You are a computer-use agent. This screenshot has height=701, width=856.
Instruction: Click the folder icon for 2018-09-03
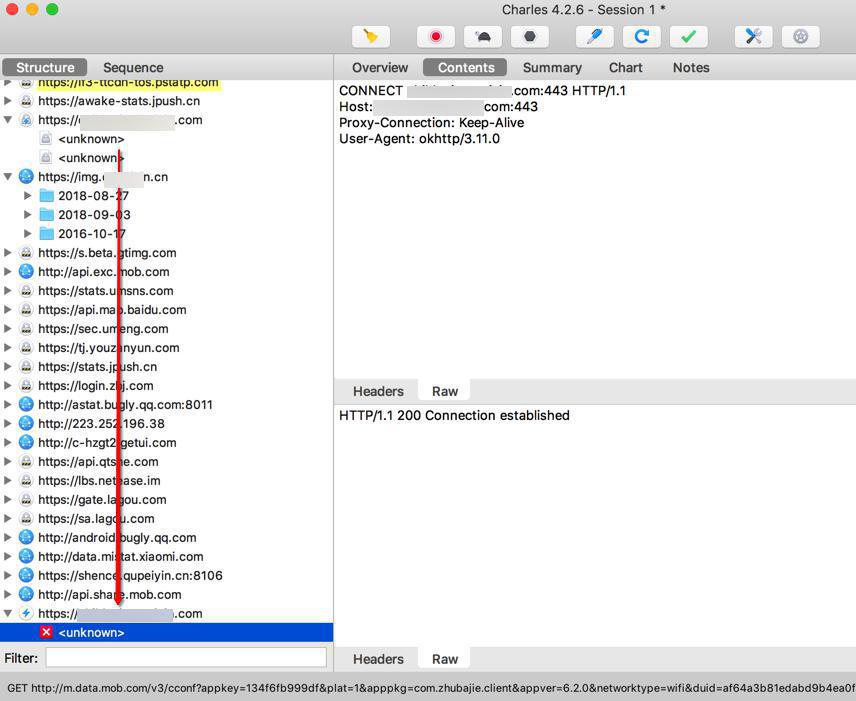tap(47, 215)
